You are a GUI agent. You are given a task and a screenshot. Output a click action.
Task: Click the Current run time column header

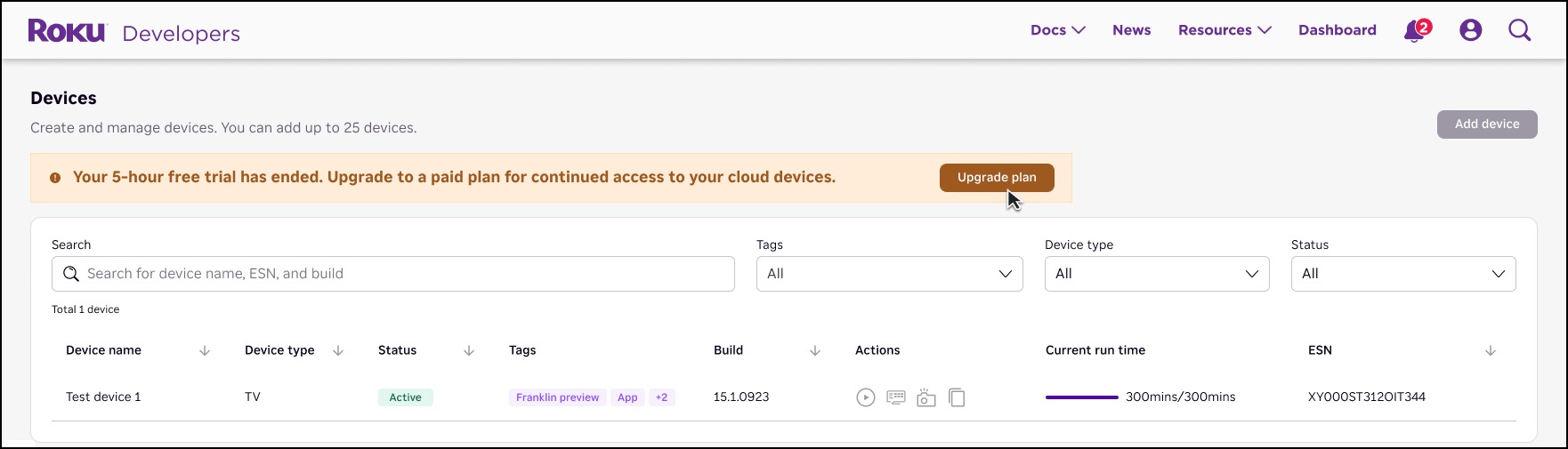pos(1095,350)
